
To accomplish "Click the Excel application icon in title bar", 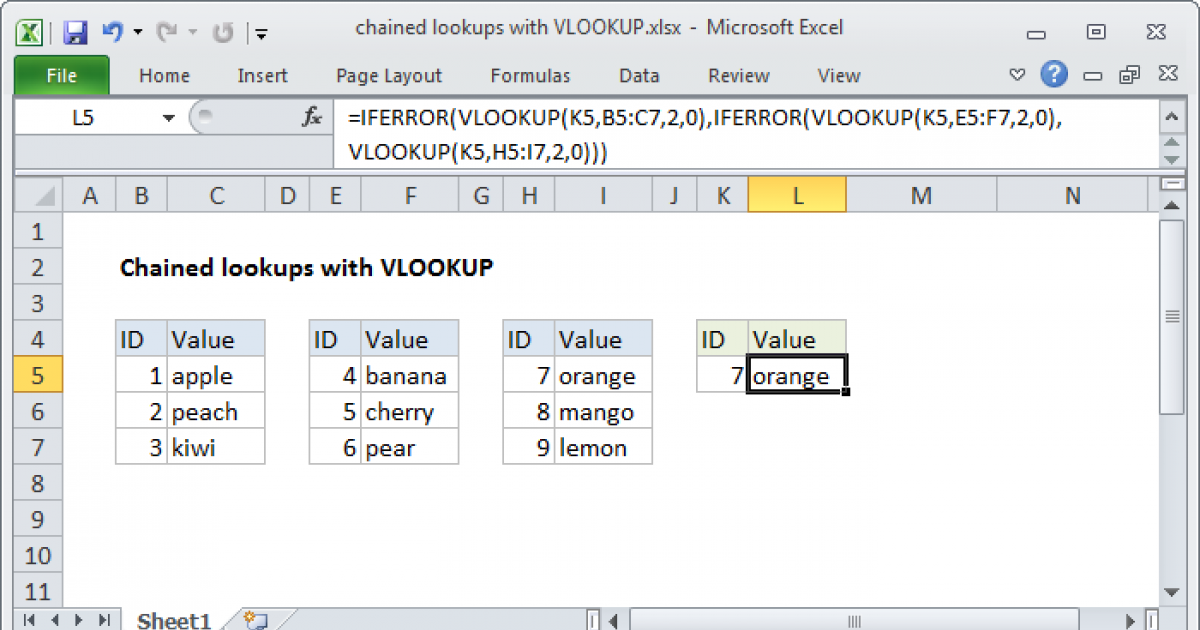I will 31,33.
